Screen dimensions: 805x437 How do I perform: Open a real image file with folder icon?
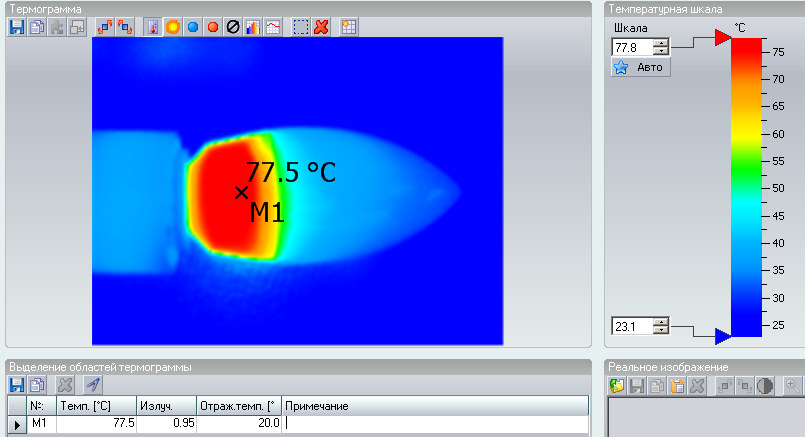pyautogui.click(x=617, y=385)
